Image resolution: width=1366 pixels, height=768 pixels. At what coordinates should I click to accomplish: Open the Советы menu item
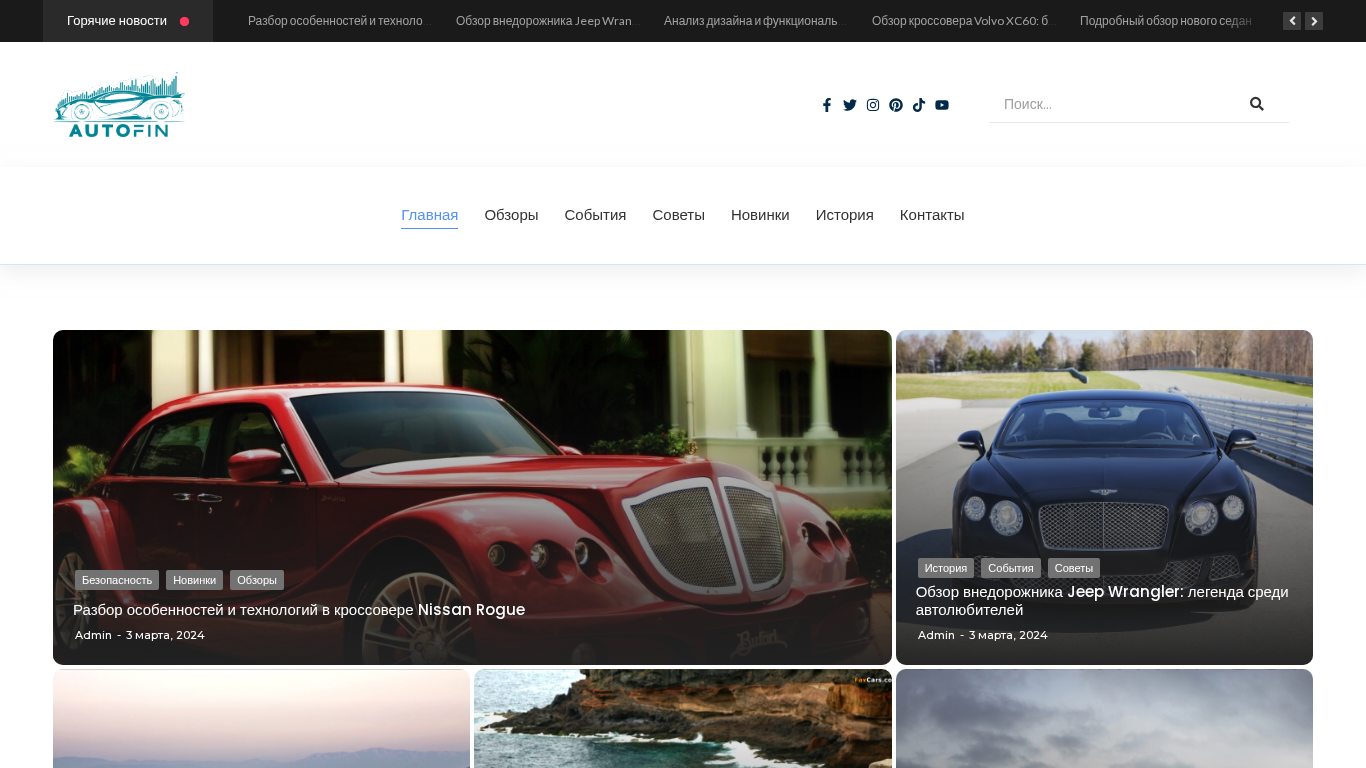(679, 215)
